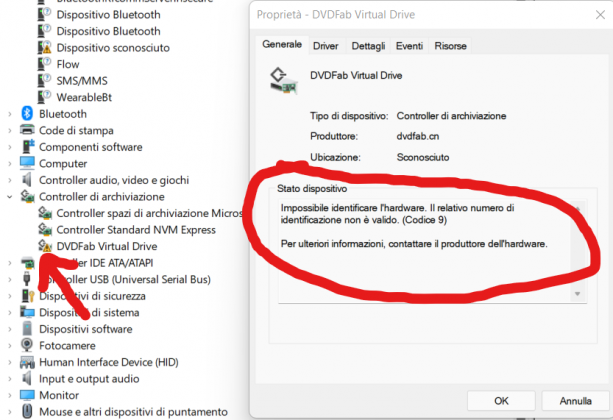This screenshot has width=613, height=420.
Task: Click the Computer category icon
Action: [x=27, y=163]
